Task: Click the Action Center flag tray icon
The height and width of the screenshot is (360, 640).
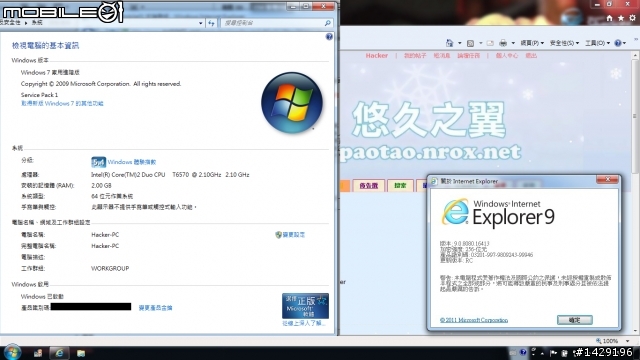Action: point(553,353)
